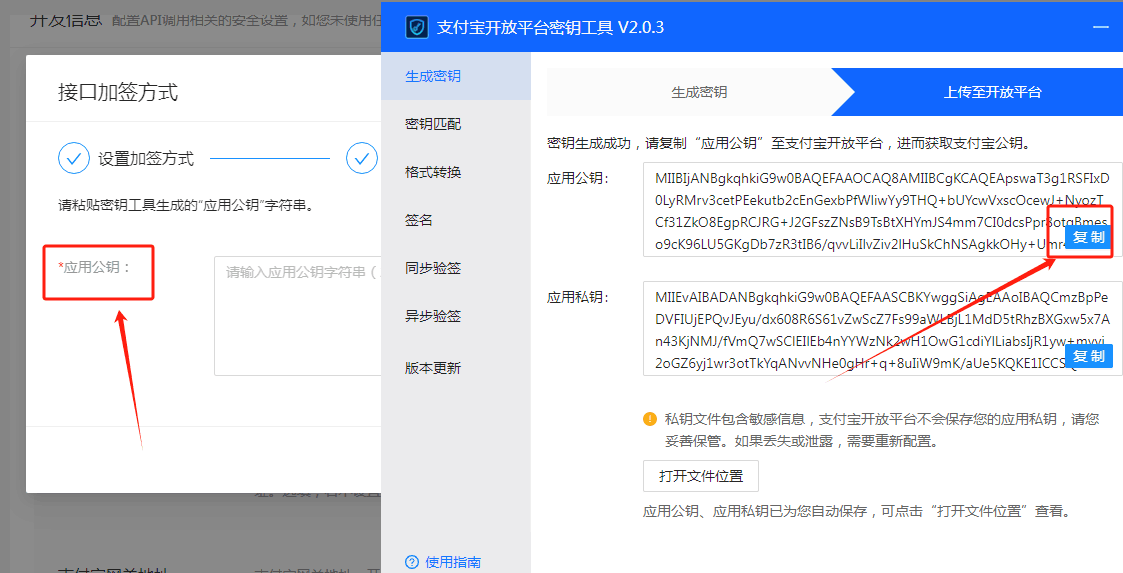
Task: Select 生成密钥 in the left sidebar
Action: tap(456, 76)
